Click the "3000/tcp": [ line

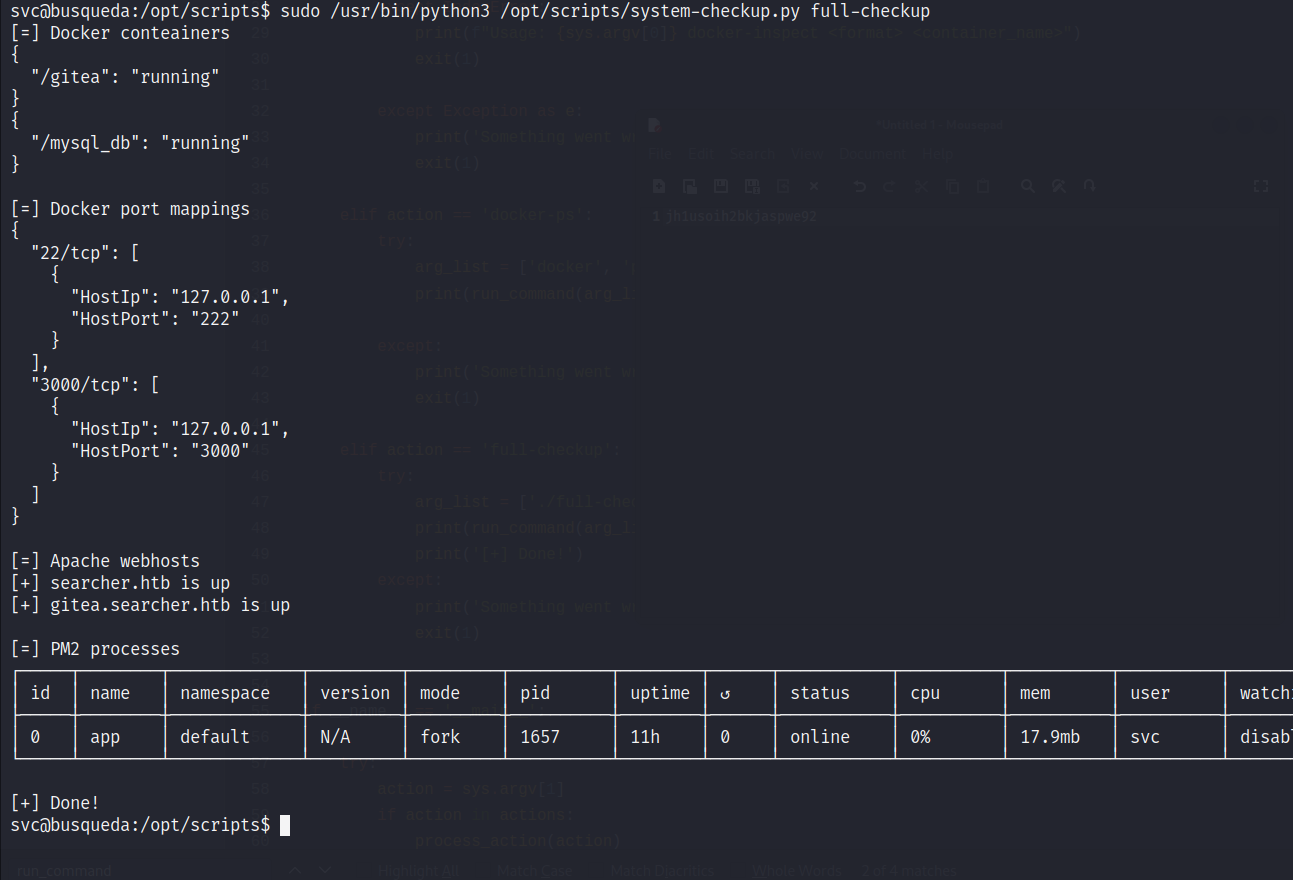point(95,385)
